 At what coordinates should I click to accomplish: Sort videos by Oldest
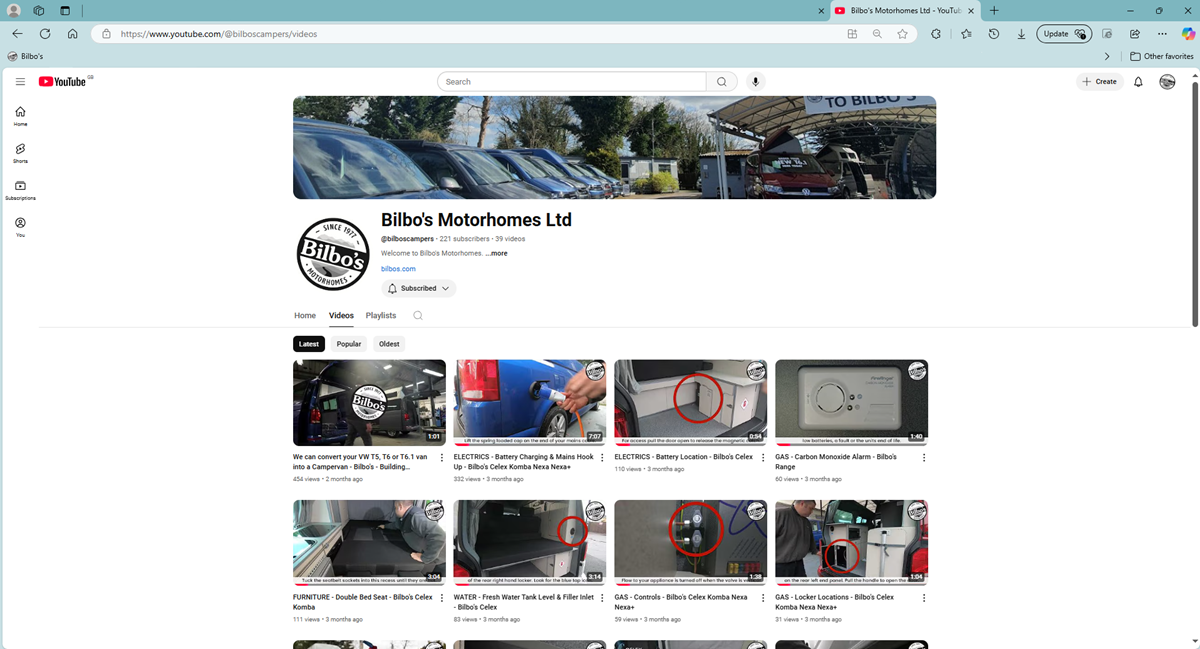click(389, 344)
